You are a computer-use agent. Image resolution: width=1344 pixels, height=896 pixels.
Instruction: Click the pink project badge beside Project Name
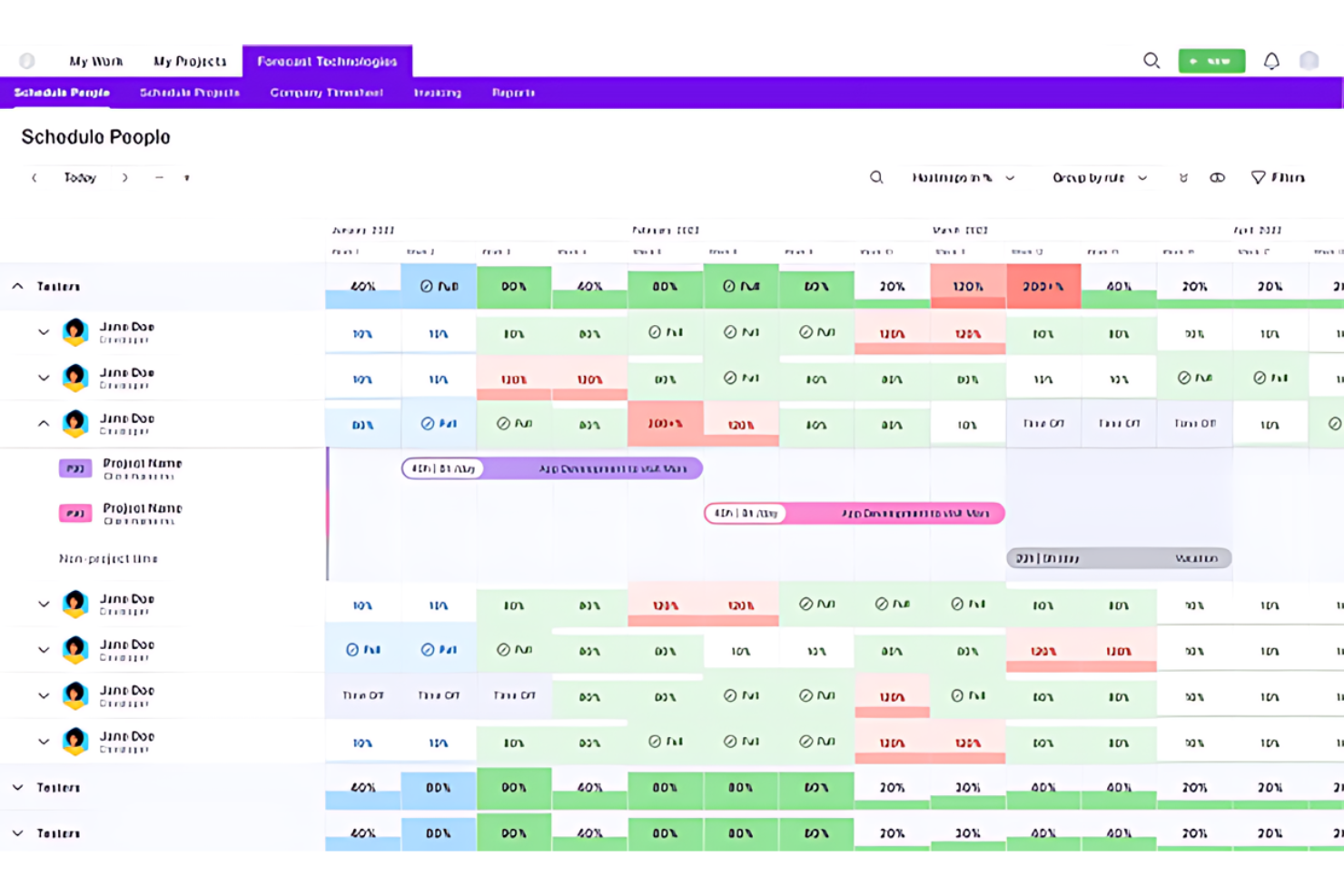click(x=75, y=514)
